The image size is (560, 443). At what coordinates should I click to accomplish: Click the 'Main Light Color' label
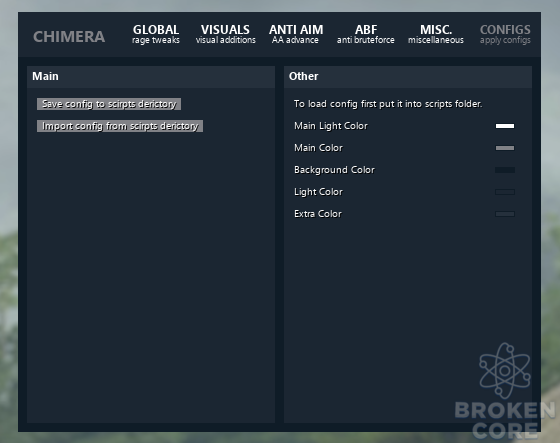pos(331,126)
